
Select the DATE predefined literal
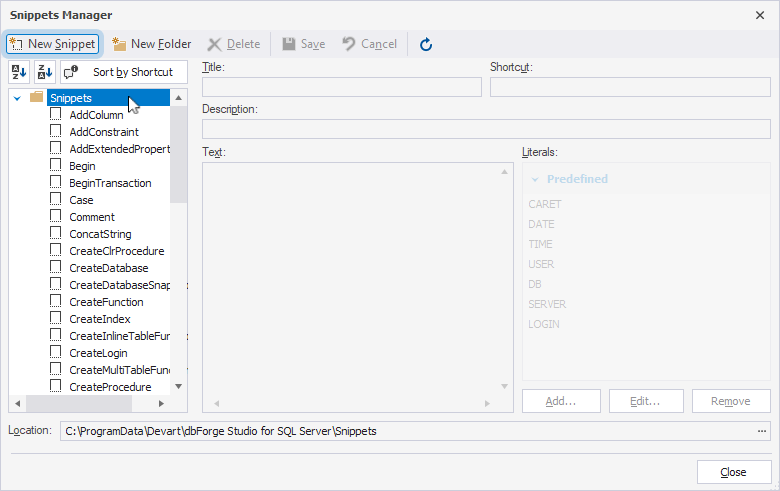click(541, 224)
